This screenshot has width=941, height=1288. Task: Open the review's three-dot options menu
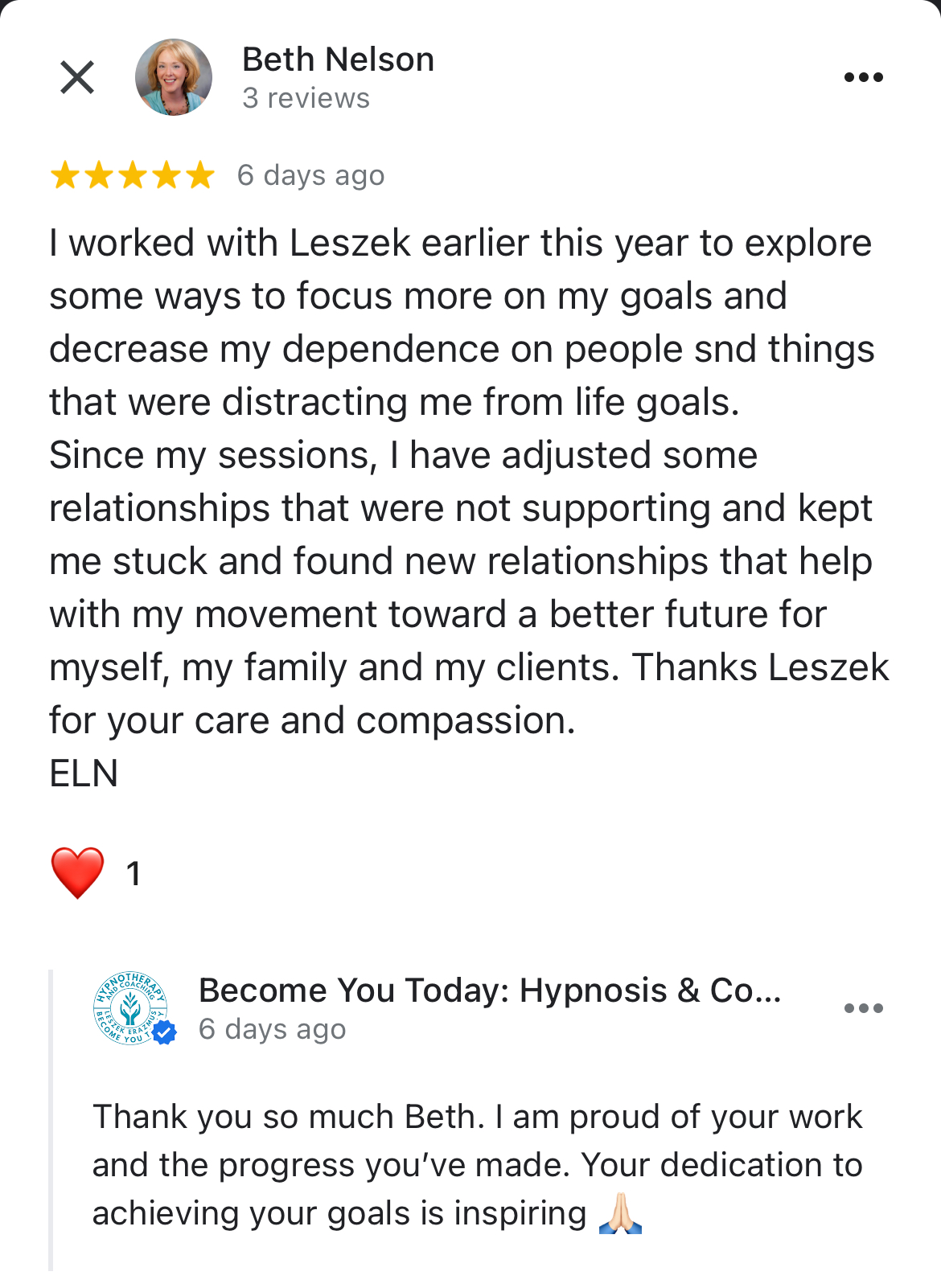[864, 77]
